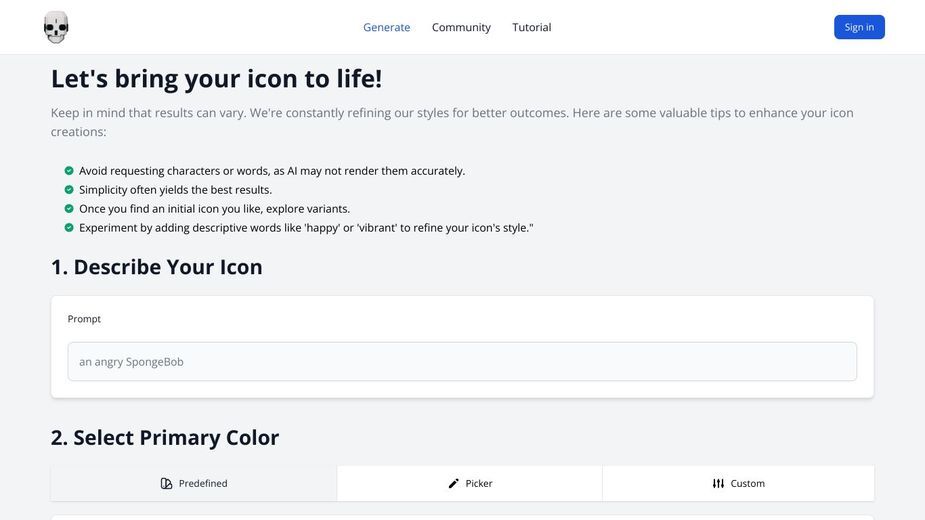This screenshot has height=520, width=925.
Task: Click the green check beside 'Experiment by adding'
Action: pos(69,227)
